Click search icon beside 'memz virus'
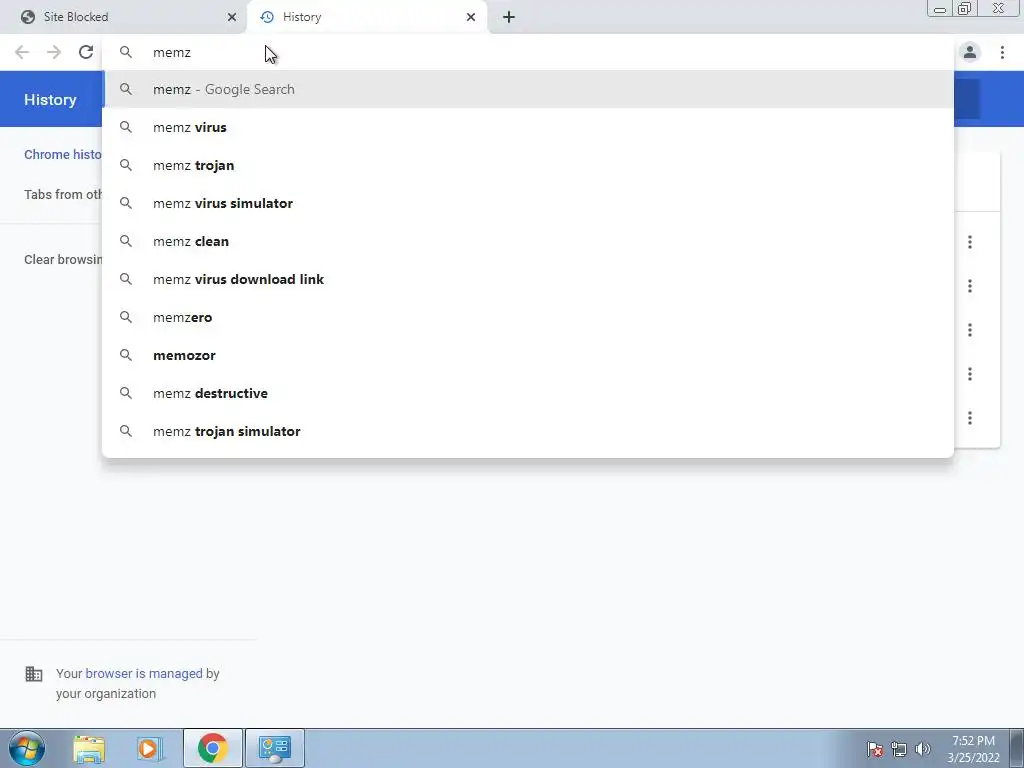The image size is (1024, 768). tap(126, 127)
